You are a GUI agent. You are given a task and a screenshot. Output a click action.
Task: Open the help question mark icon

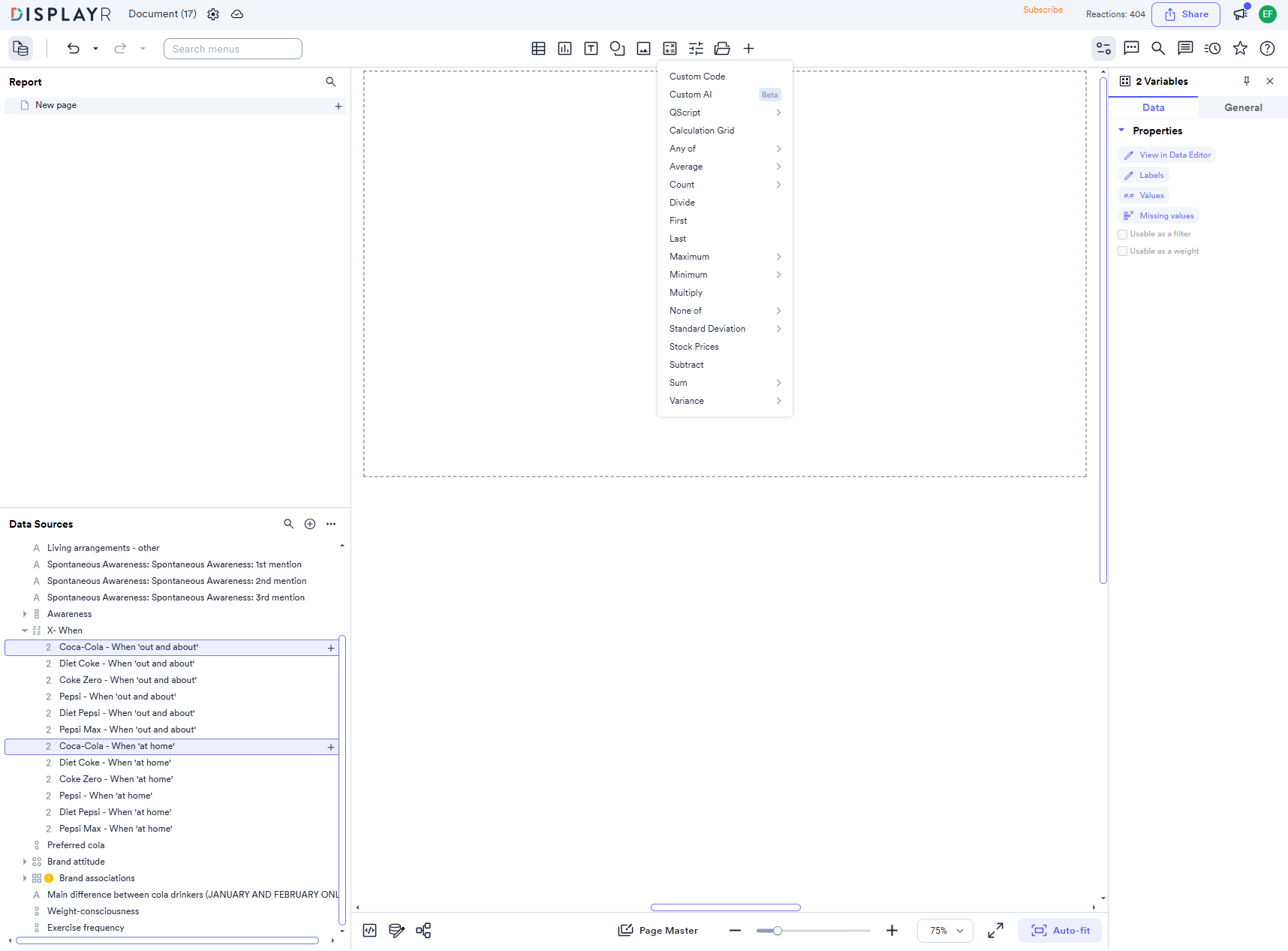coord(1267,48)
